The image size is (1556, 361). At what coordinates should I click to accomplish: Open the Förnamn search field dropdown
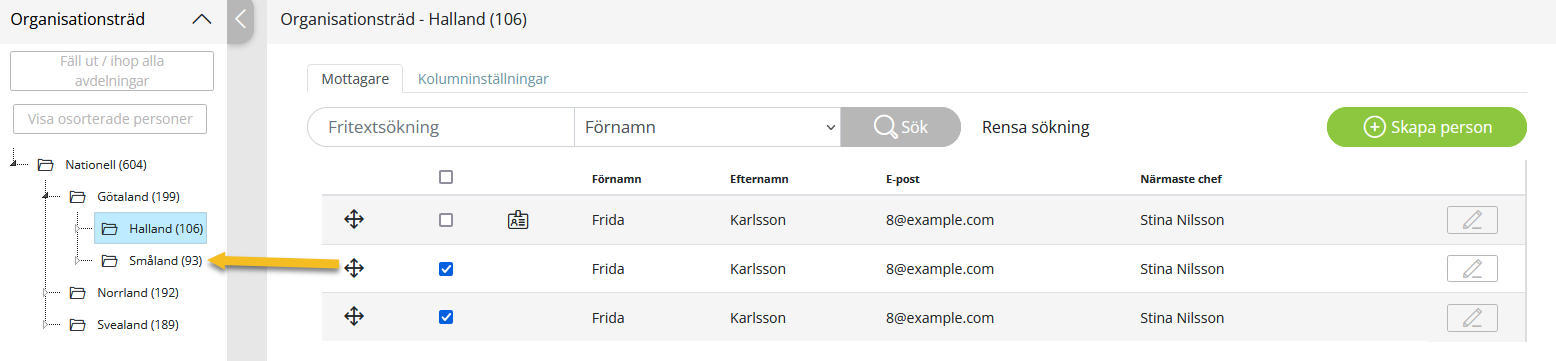click(707, 128)
